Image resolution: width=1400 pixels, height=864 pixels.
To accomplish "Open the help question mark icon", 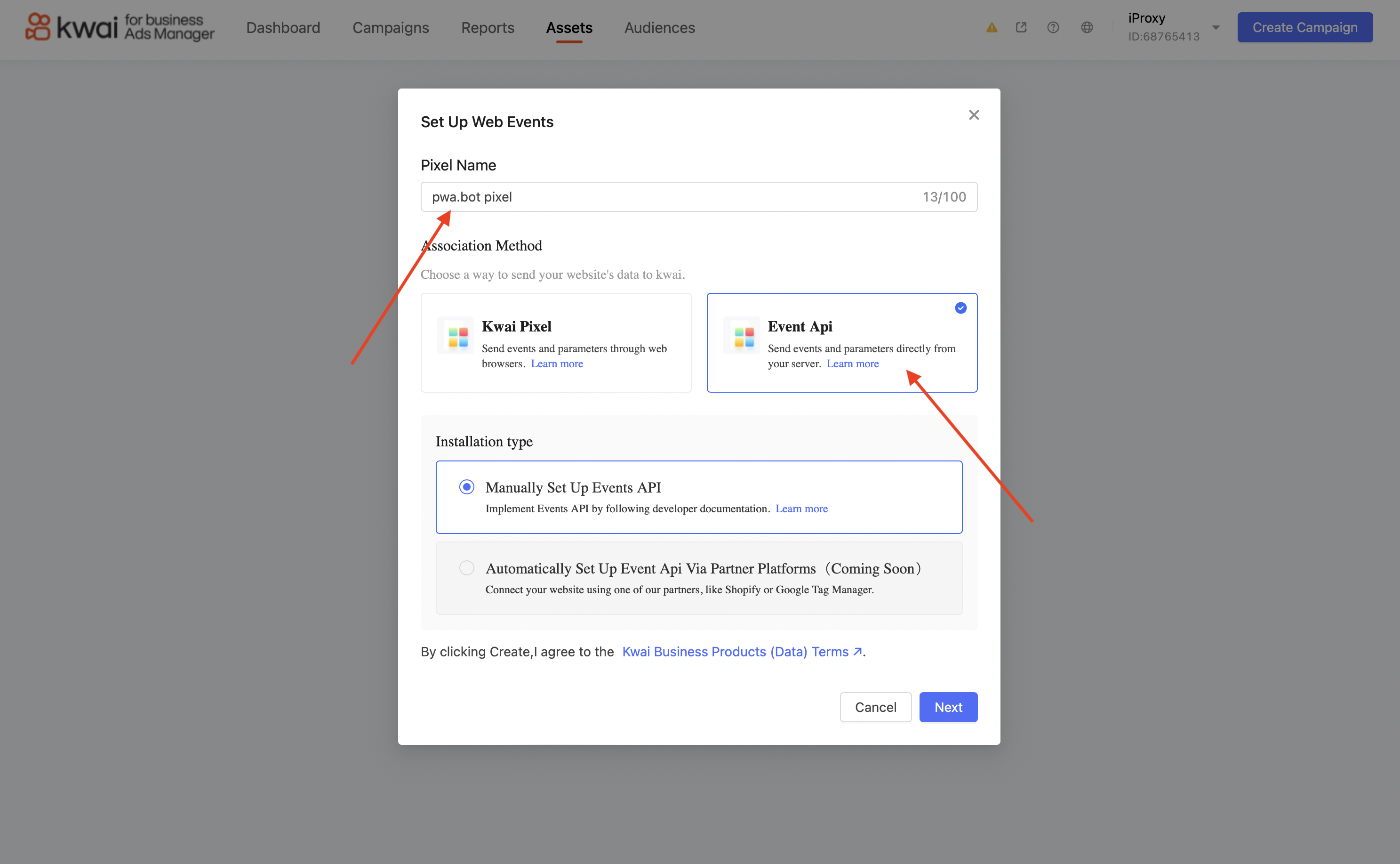I will pos(1053,27).
